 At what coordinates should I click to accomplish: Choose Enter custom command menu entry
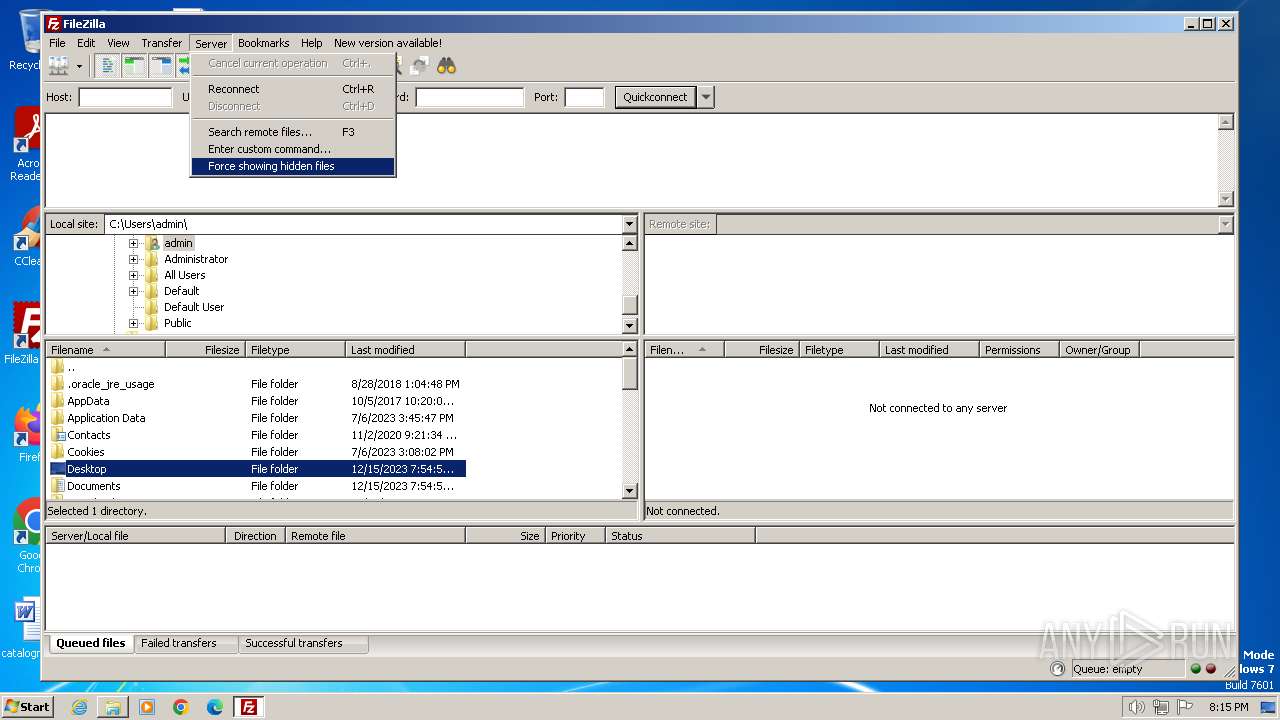293,149
